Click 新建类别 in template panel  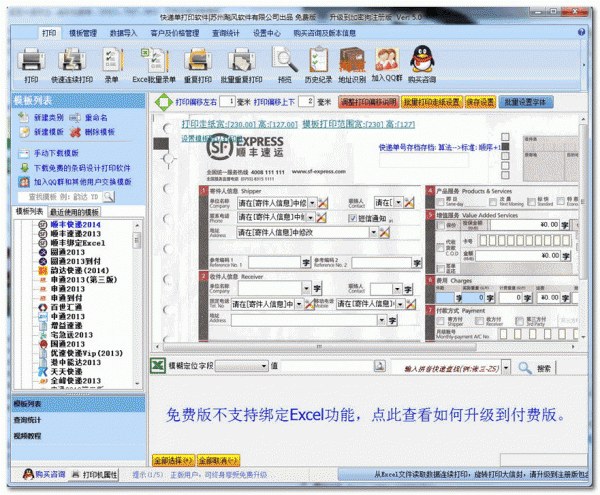pyautogui.click(x=41, y=117)
